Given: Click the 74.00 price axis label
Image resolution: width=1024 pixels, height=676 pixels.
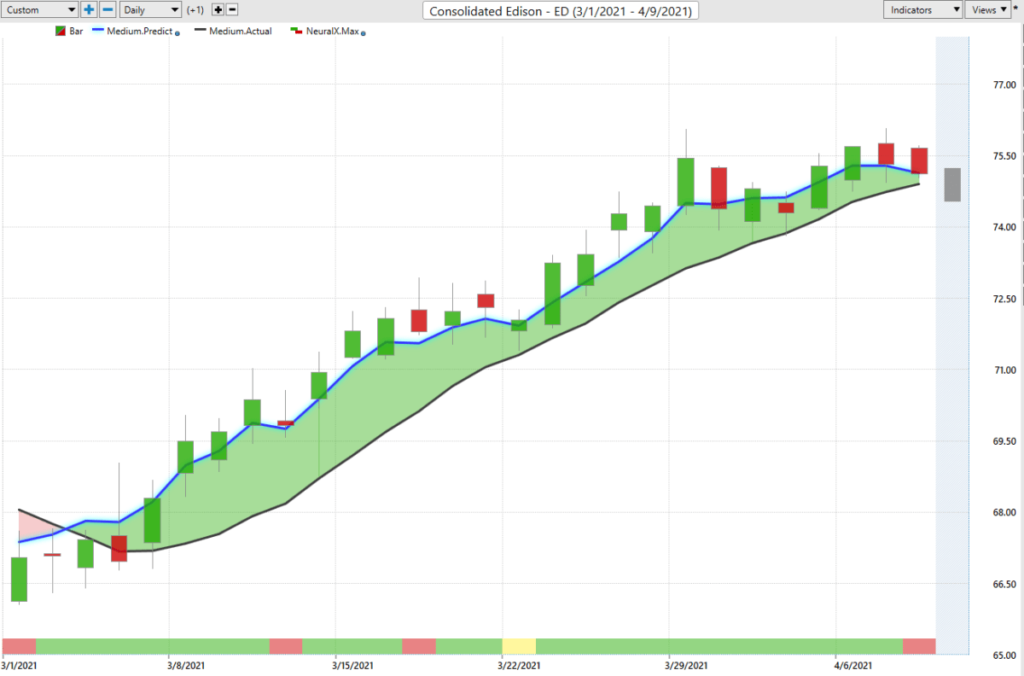Looking at the screenshot, I should (x=1004, y=227).
